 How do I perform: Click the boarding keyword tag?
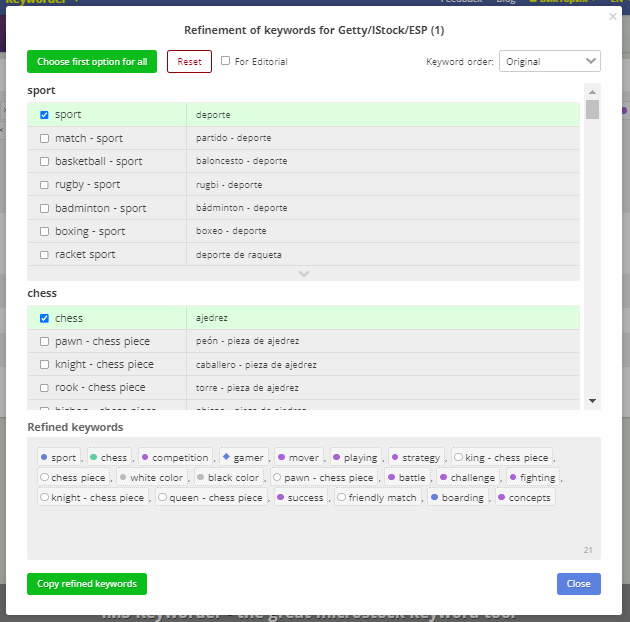[458, 497]
